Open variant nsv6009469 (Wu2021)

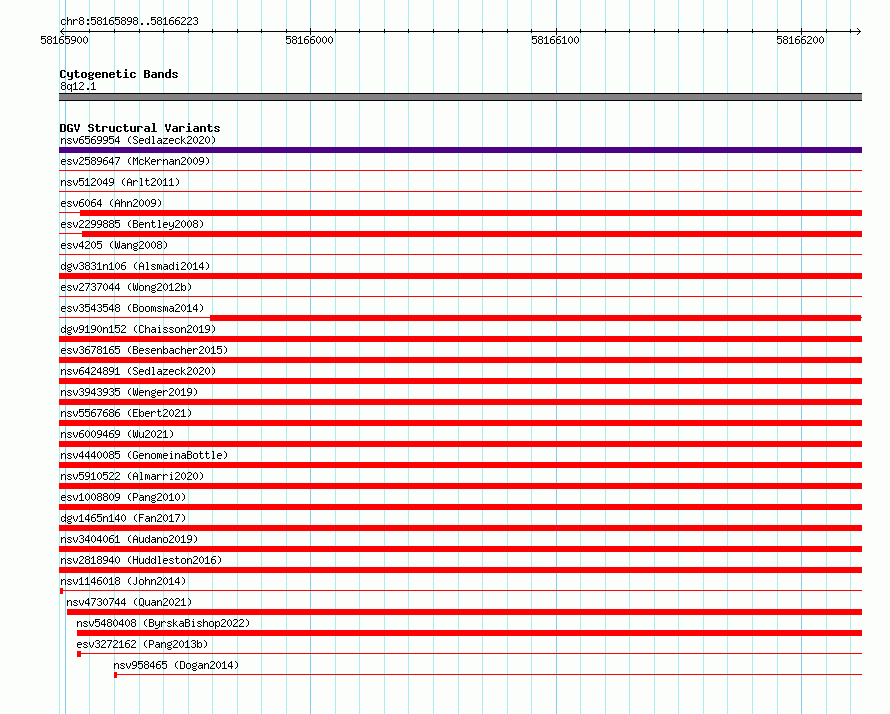tap(117, 434)
